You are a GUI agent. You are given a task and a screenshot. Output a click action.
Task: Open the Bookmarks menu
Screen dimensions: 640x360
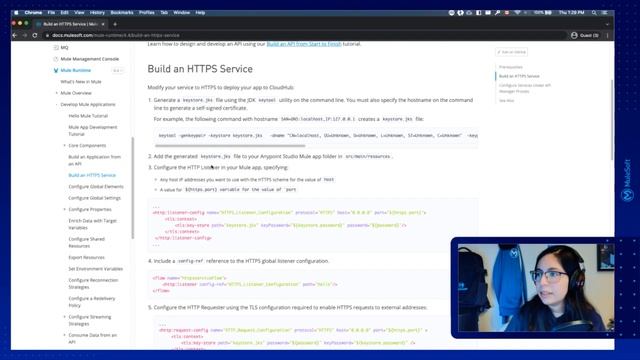(122, 13)
